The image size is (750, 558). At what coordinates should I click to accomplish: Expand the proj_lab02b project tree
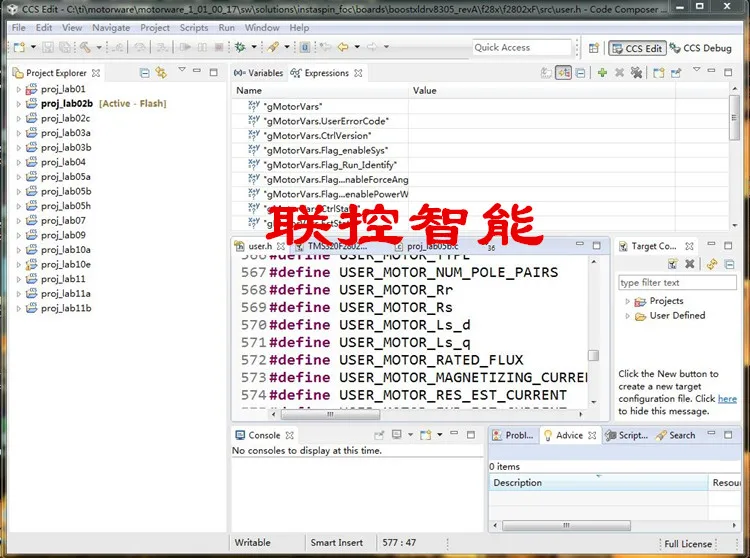[x=19, y=104]
